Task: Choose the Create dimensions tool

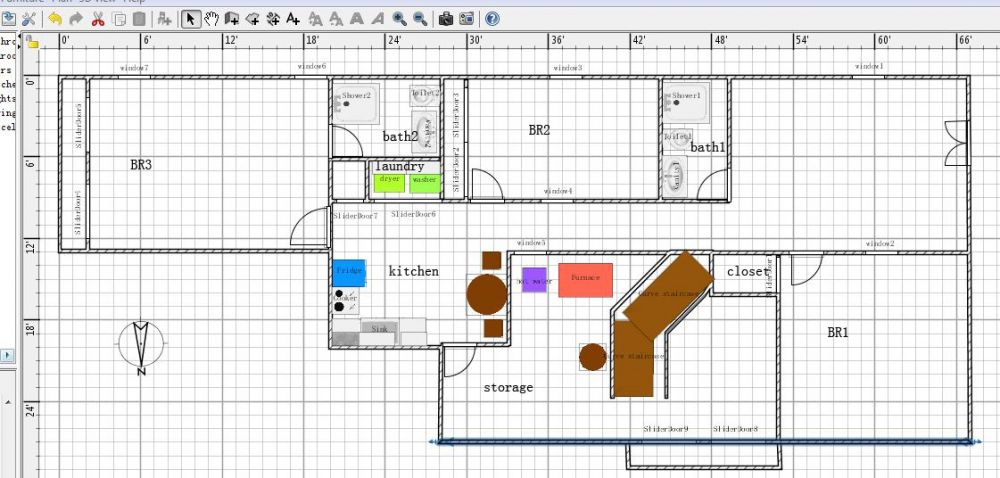Action: [x=273, y=18]
